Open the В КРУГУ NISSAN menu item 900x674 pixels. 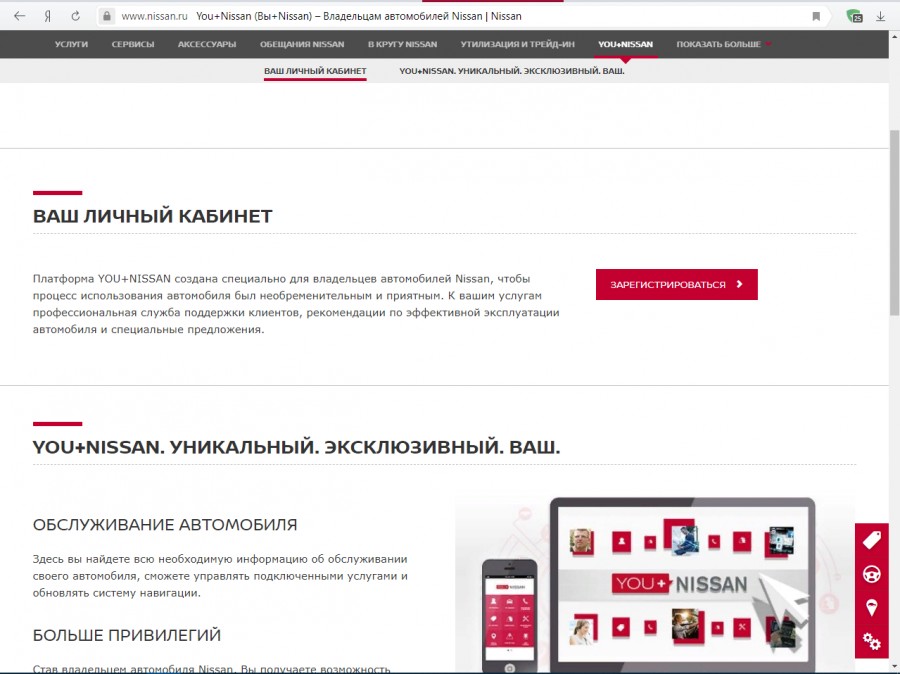tap(402, 44)
